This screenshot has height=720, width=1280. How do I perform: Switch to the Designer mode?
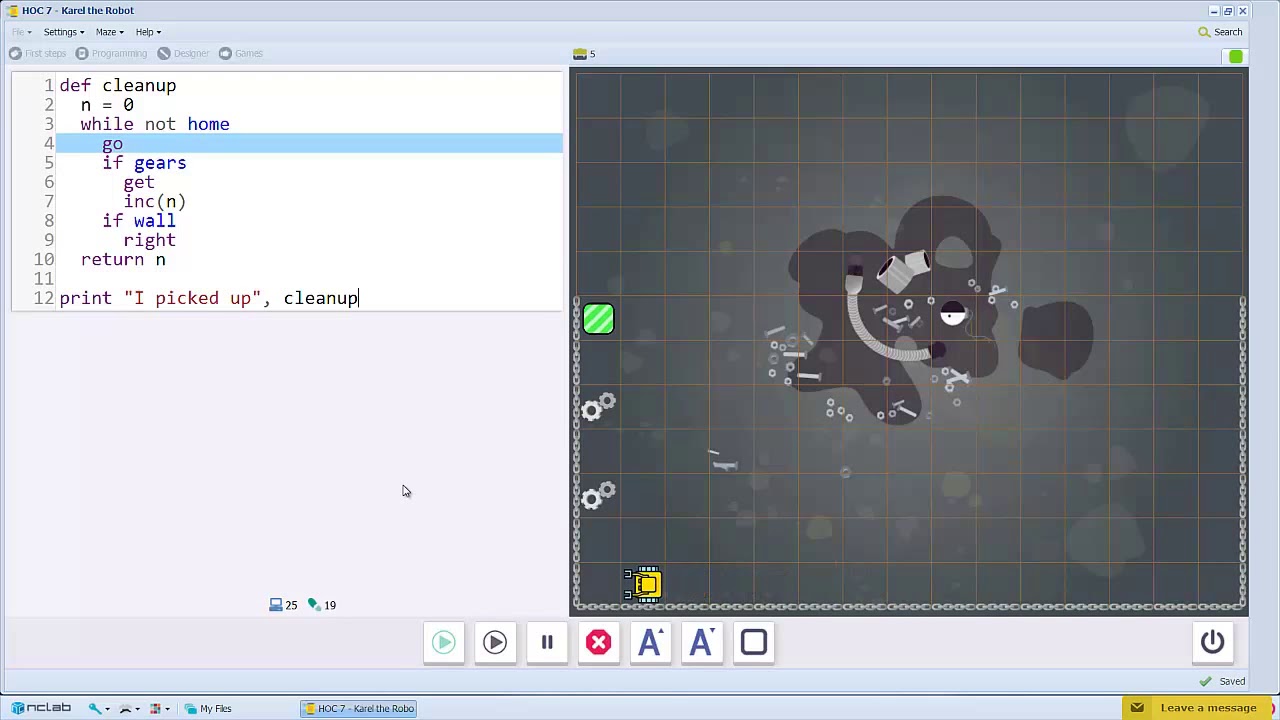coord(183,53)
